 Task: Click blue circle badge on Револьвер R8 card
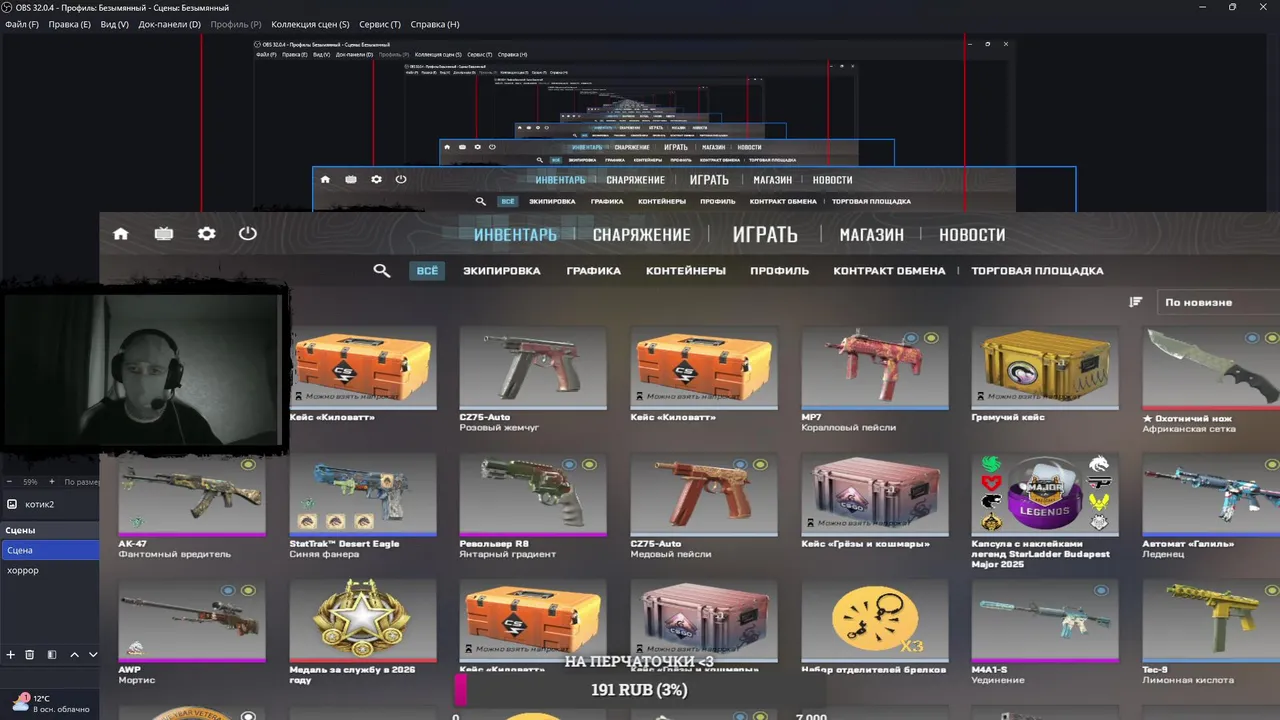point(570,464)
